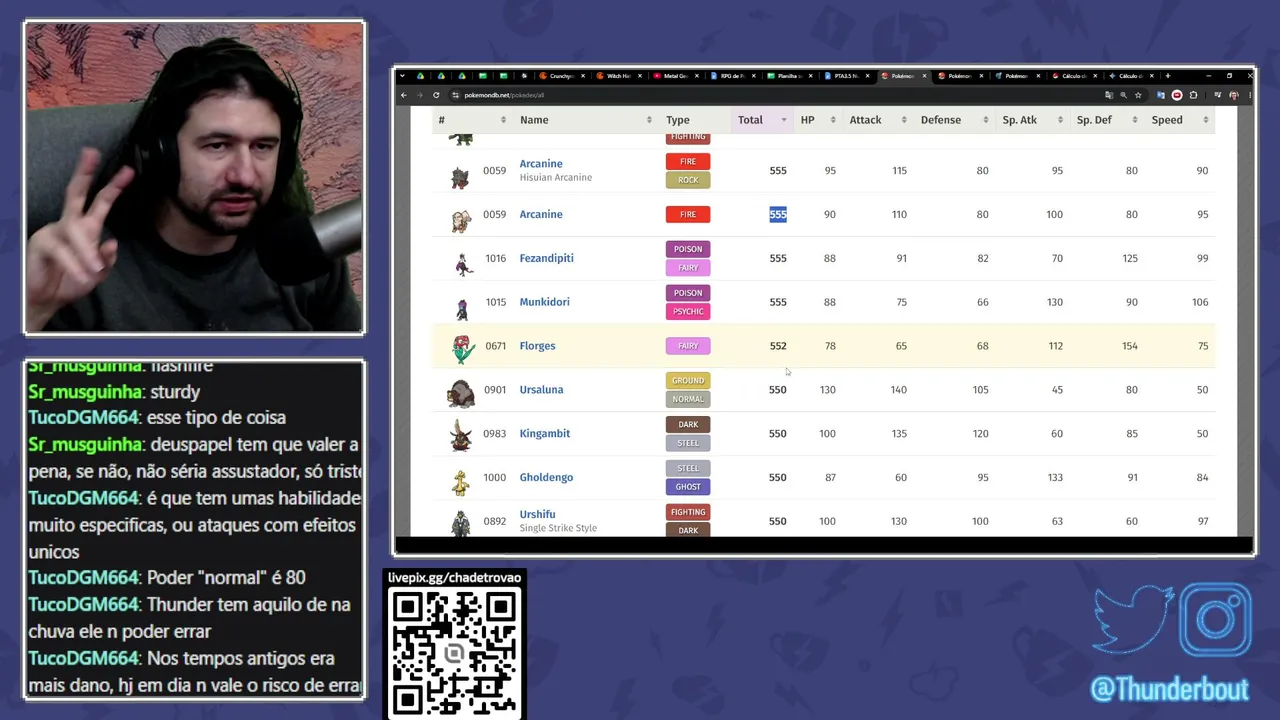Image resolution: width=1280 pixels, height=720 pixels.
Task: Close the Crunchyroll tab
Action: [x=582, y=76]
